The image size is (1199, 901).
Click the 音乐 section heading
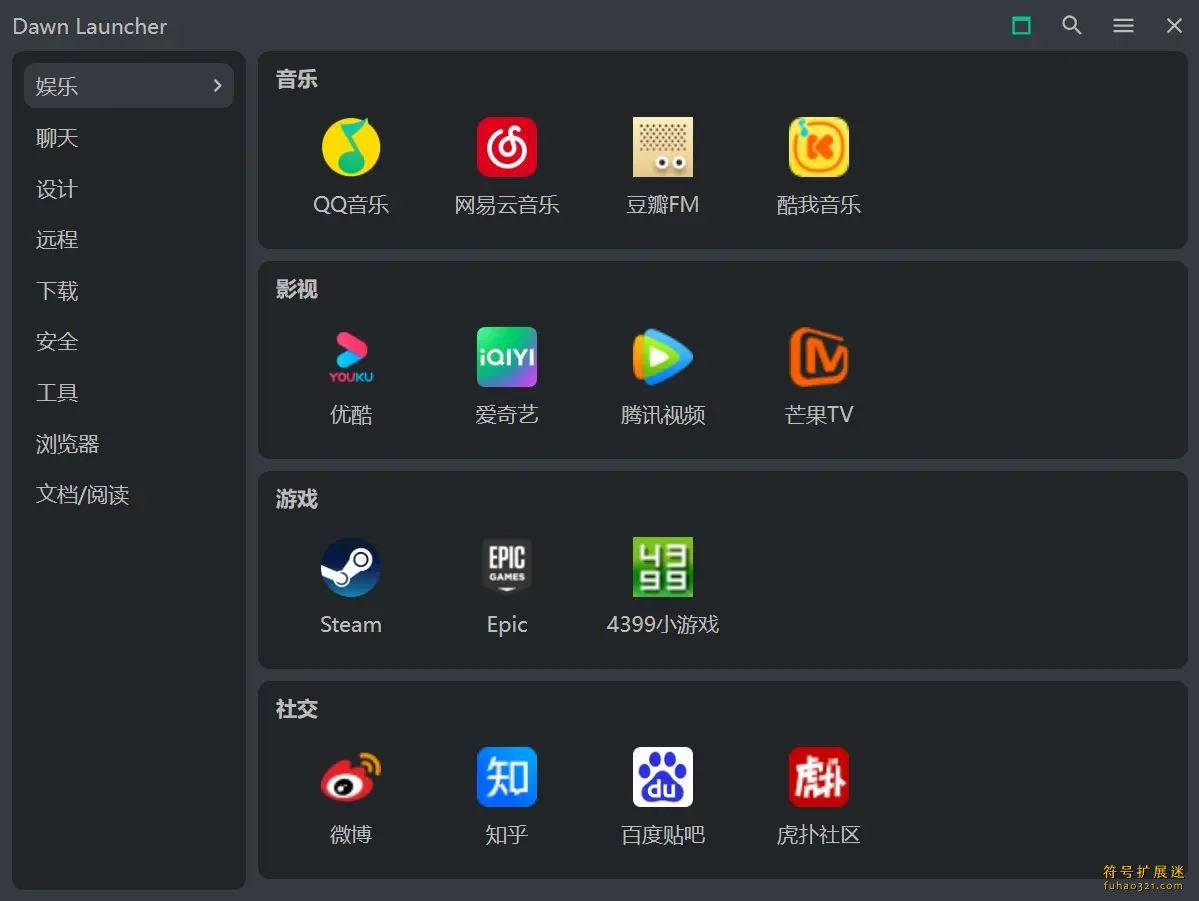297,79
